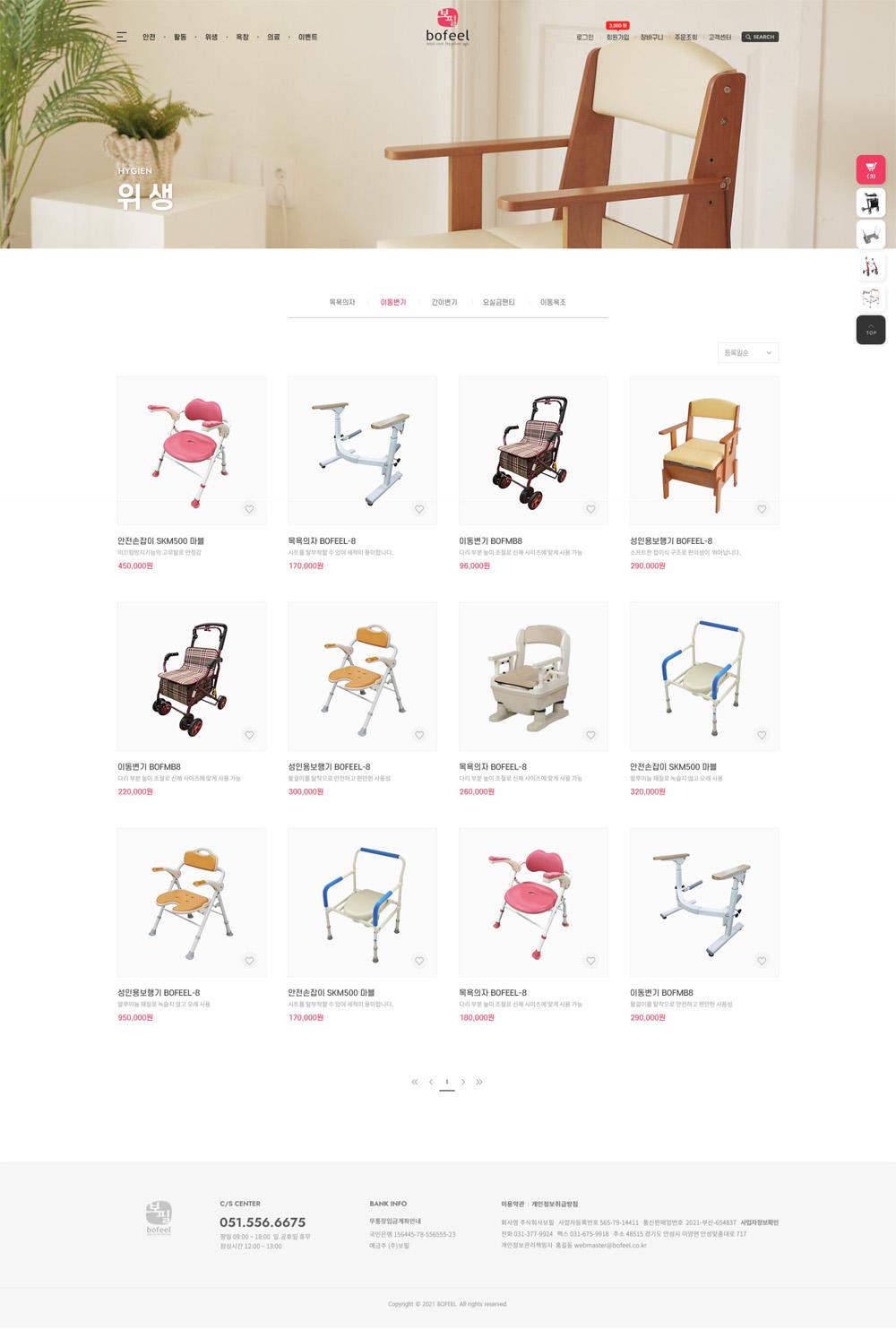896x1330 pixels.
Task: Click the bofeel logo in header
Action: click(447, 27)
